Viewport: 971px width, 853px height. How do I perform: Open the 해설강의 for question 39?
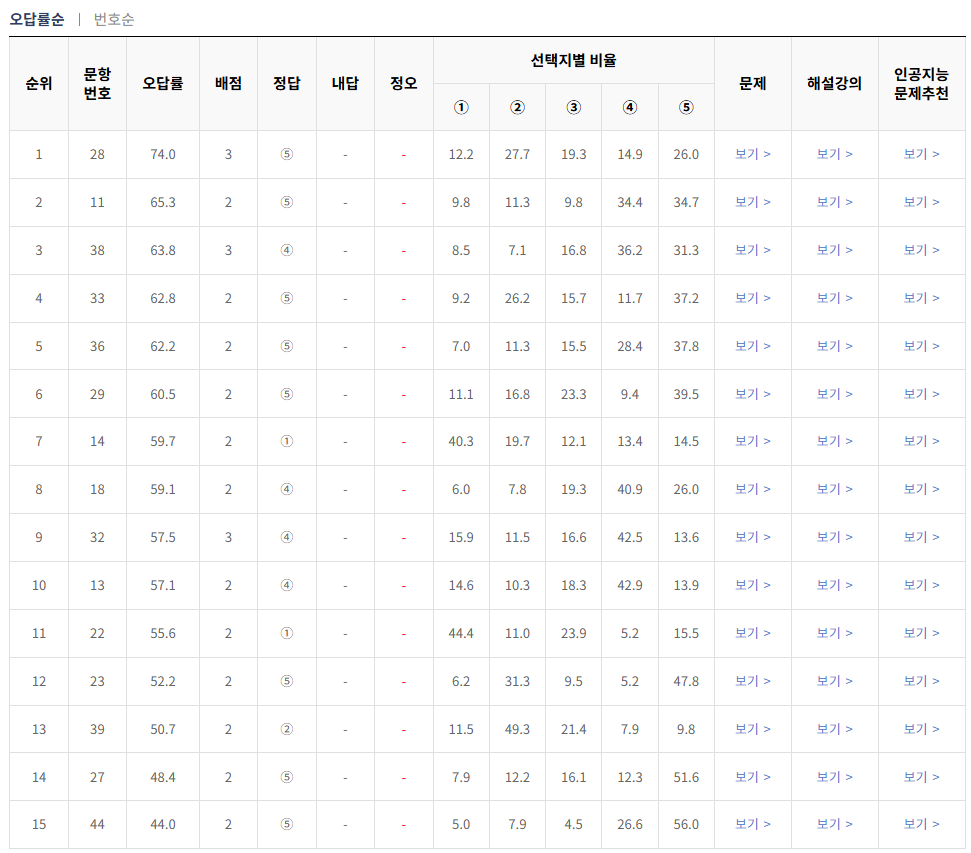(834, 730)
